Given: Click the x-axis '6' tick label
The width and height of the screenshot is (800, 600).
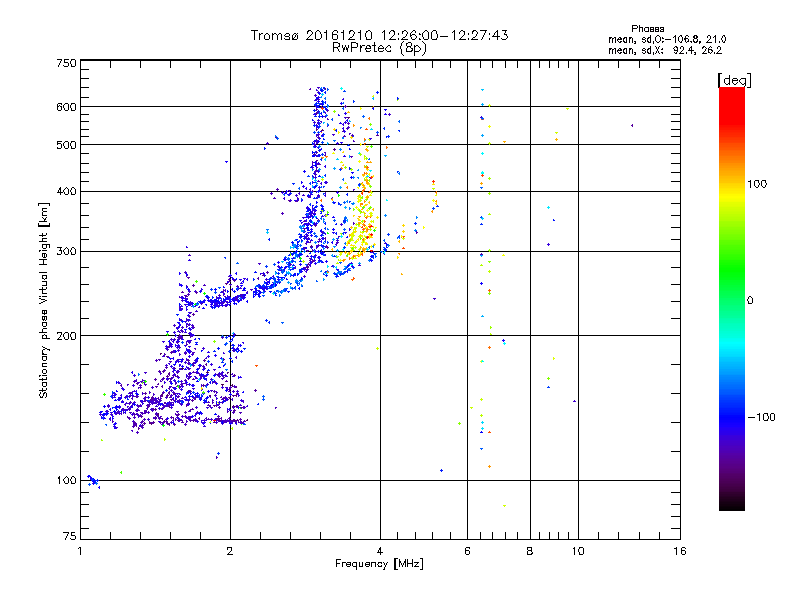Looking at the screenshot, I should click(x=467, y=551).
